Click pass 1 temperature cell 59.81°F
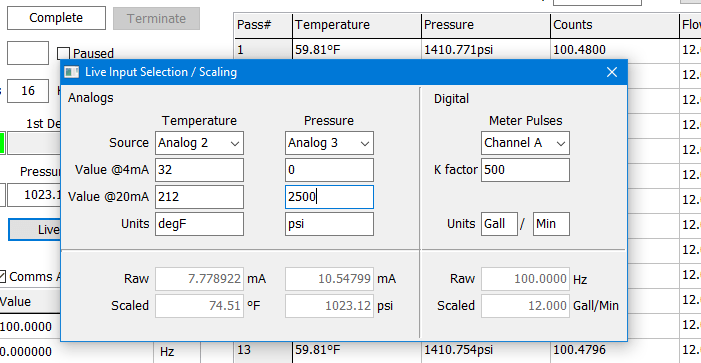701x363 pixels. [357, 49]
